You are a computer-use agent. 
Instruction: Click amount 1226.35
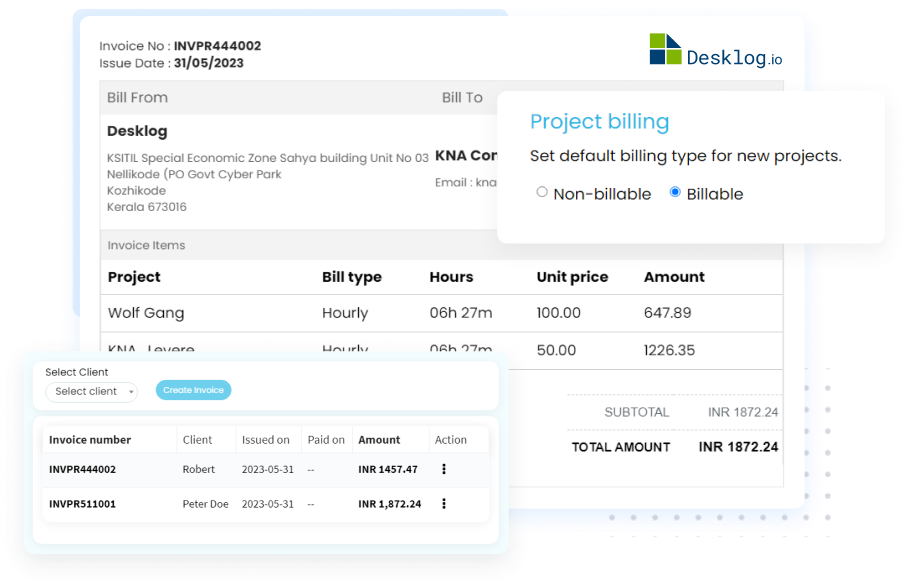(x=669, y=350)
